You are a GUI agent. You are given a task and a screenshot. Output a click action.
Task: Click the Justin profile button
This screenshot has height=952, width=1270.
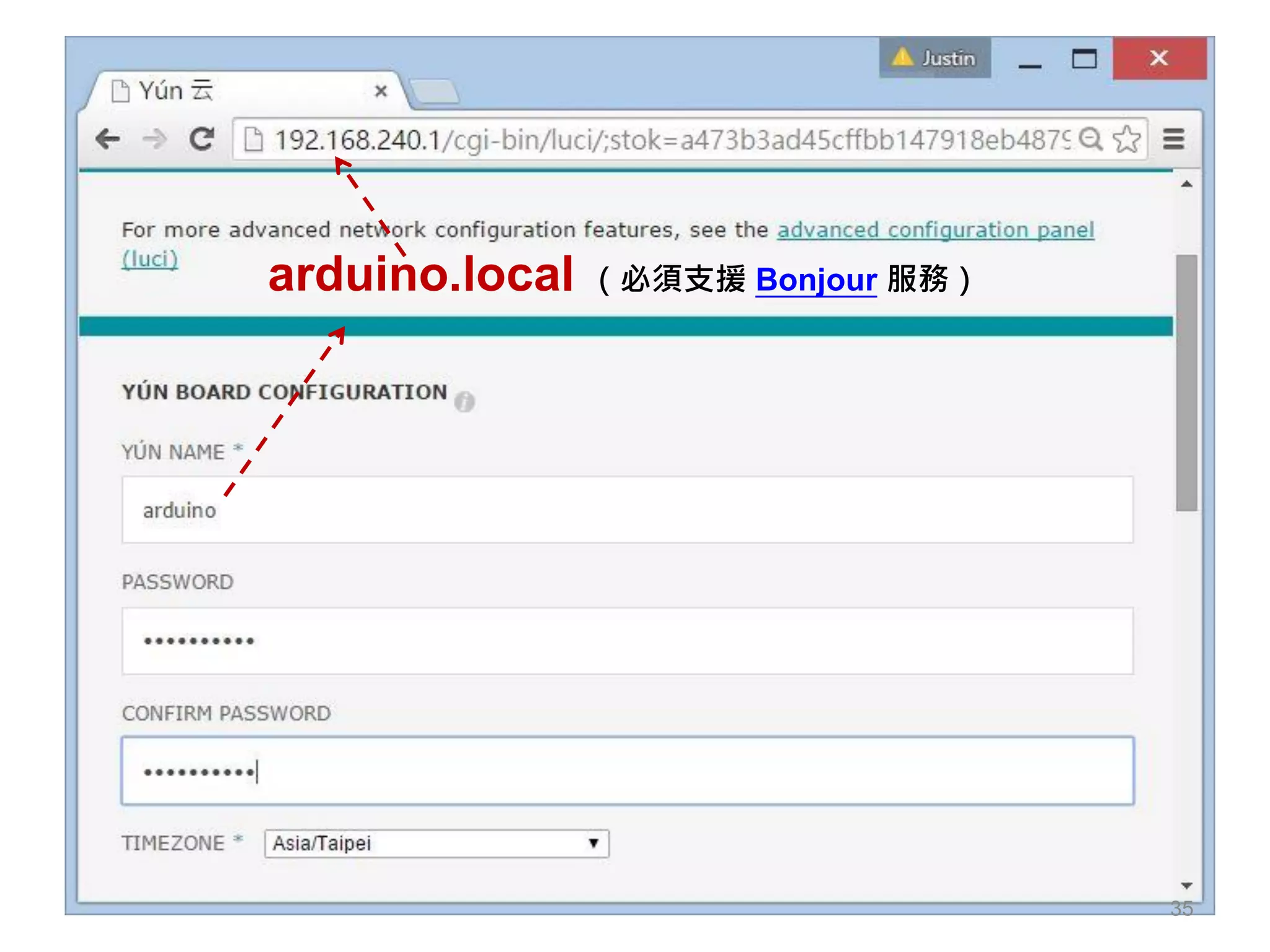(935, 58)
